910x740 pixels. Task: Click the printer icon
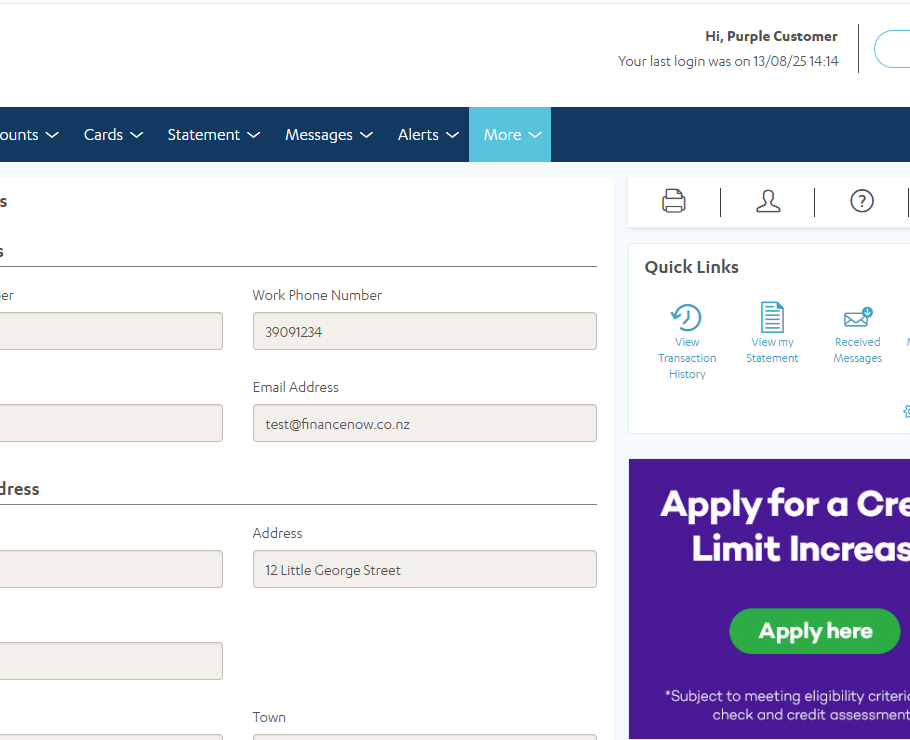(x=674, y=201)
